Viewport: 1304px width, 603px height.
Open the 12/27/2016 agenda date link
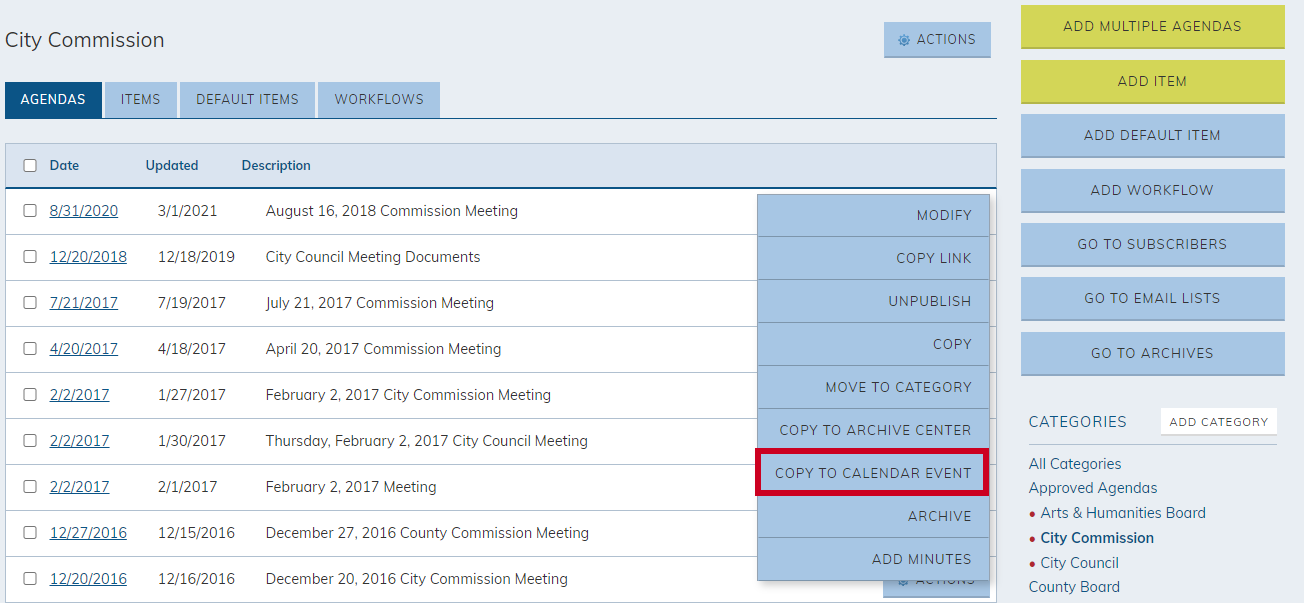(88, 533)
